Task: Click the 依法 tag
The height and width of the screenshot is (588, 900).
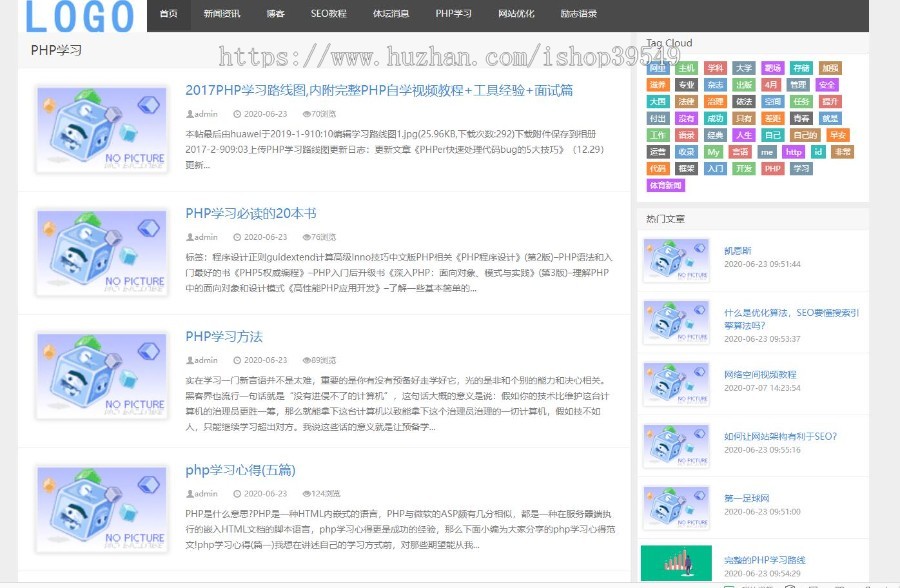Action: click(x=744, y=101)
